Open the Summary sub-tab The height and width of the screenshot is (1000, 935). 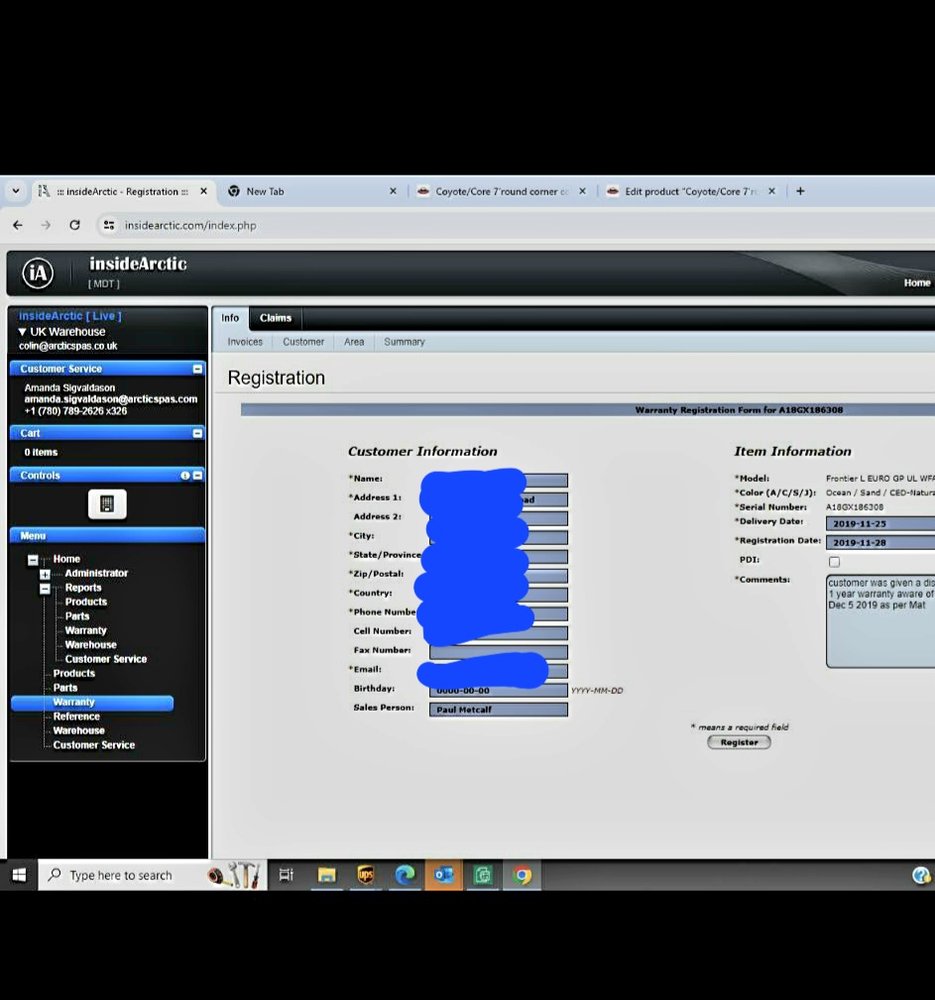(x=404, y=342)
